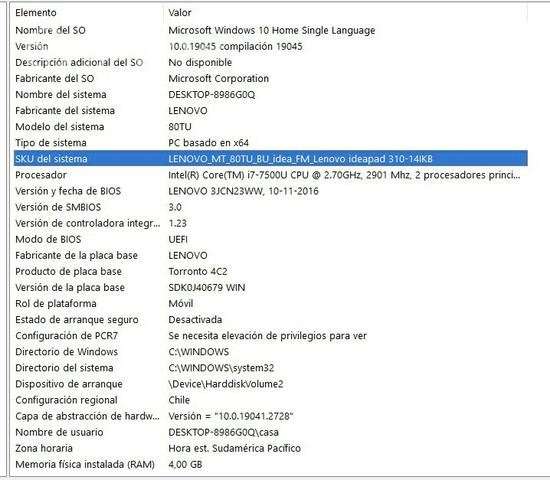
Task: Click the \Device\HarddiskVolume2 value
Action: click(226, 385)
